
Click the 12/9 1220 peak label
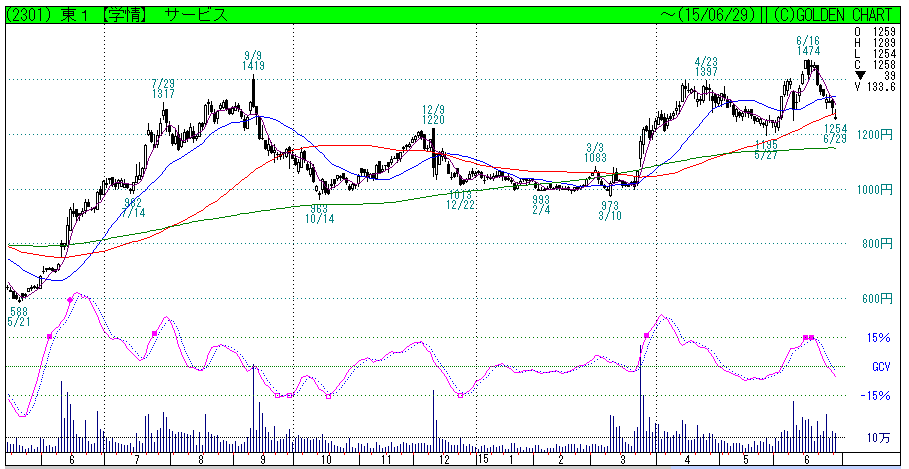(x=433, y=115)
